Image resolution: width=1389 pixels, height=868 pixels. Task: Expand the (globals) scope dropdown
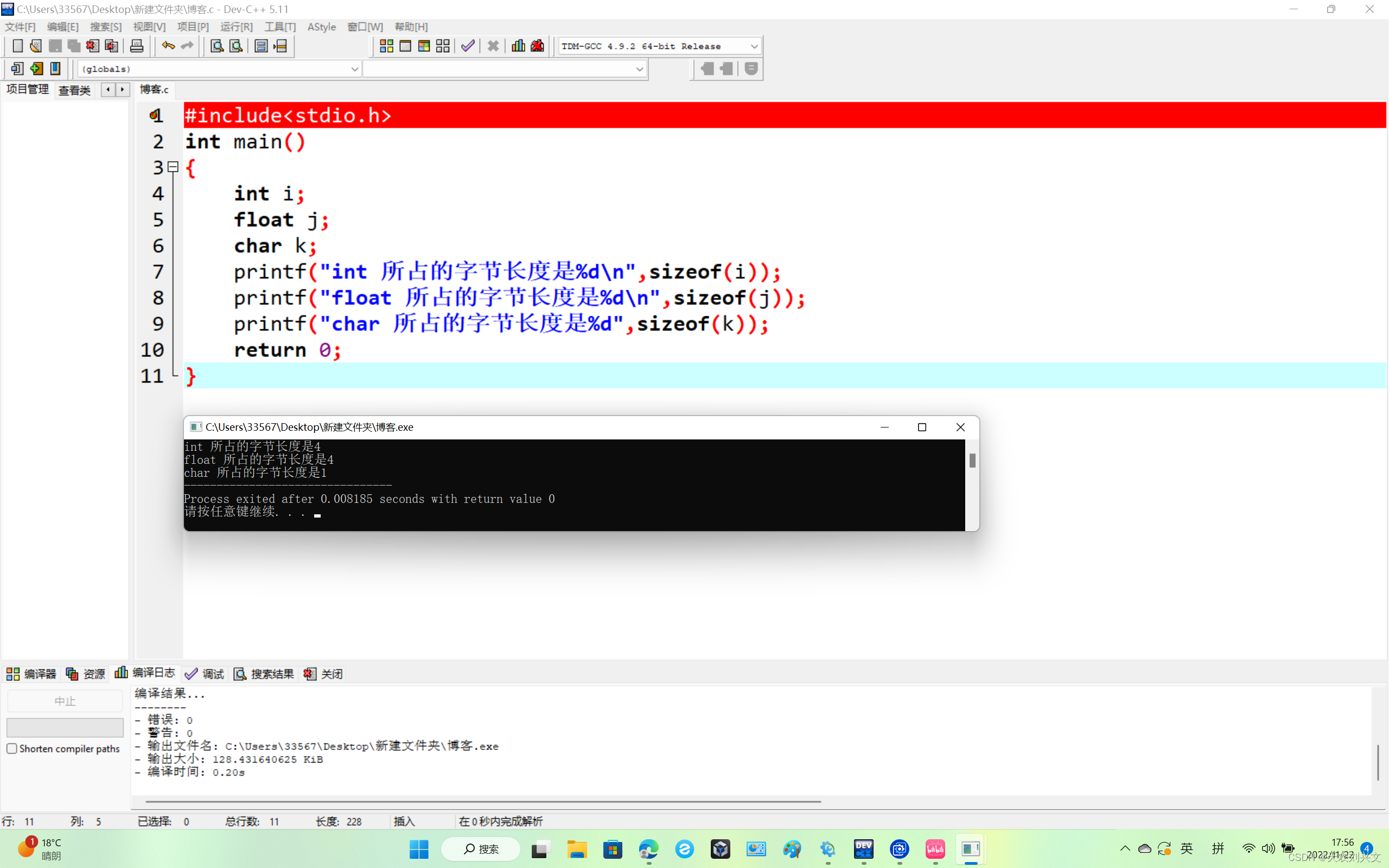pos(354,69)
